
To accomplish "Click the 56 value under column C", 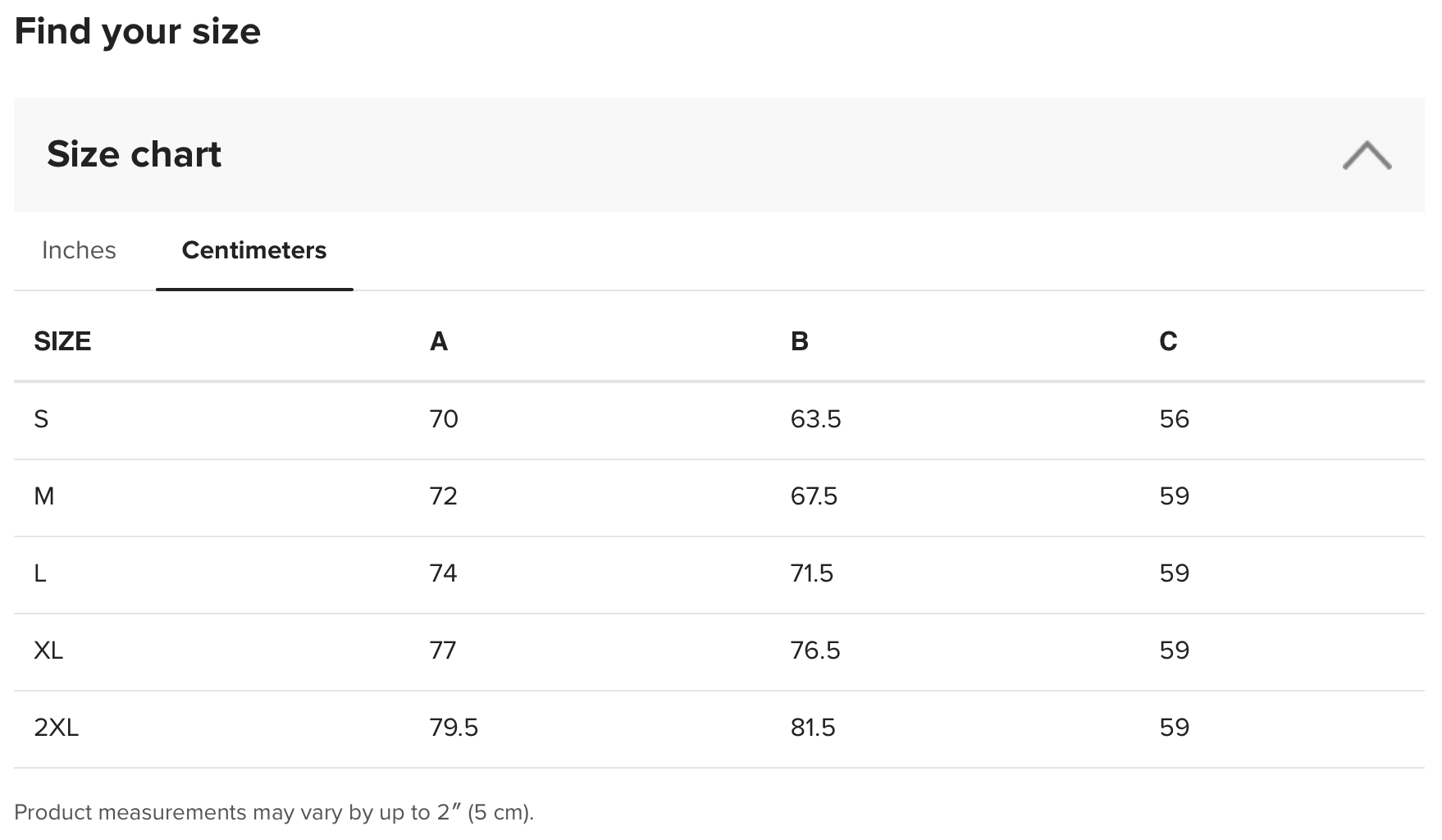I will click(1175, 419).
